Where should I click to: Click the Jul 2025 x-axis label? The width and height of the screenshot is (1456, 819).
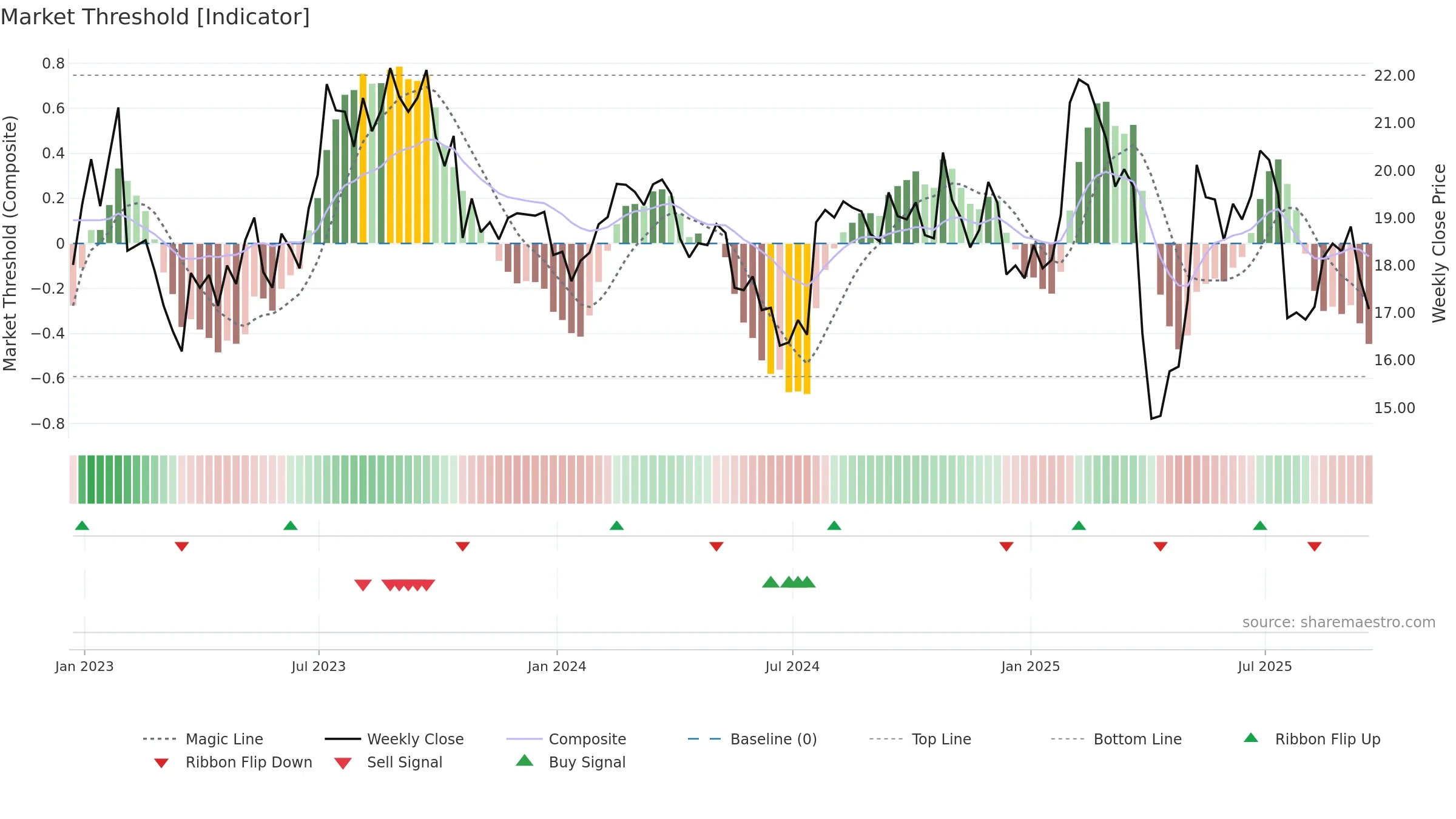tap(1265, 666)
